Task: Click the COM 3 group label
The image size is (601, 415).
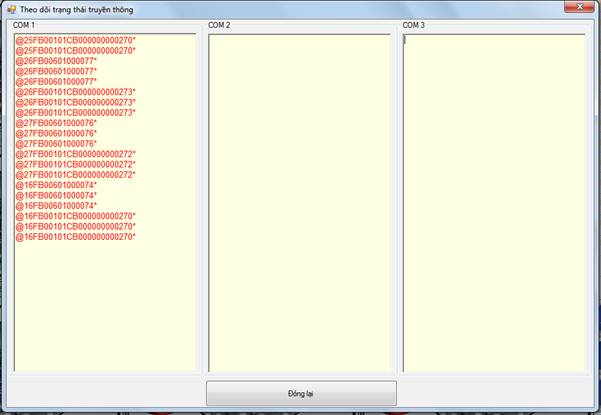Action: click(x=414, y=25)
